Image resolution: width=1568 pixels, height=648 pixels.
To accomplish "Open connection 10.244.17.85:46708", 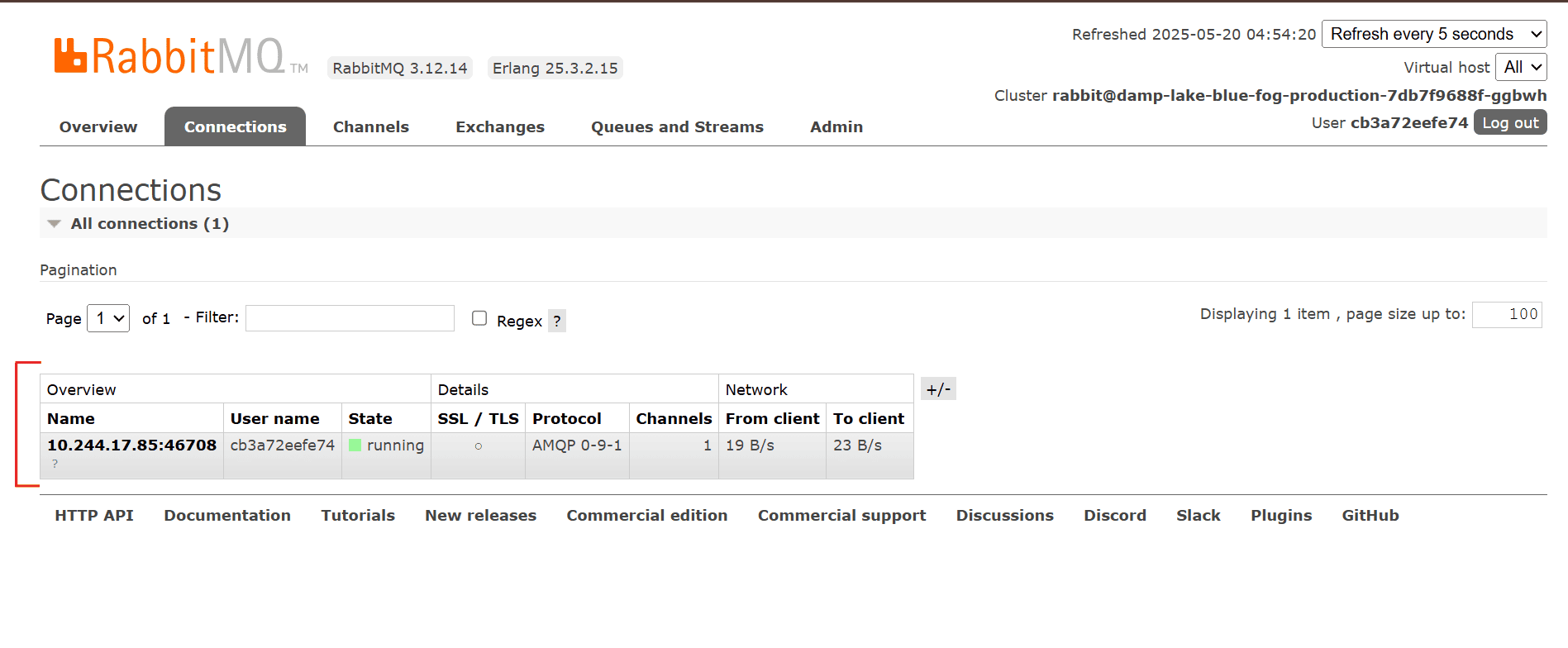I will [131, 445].
